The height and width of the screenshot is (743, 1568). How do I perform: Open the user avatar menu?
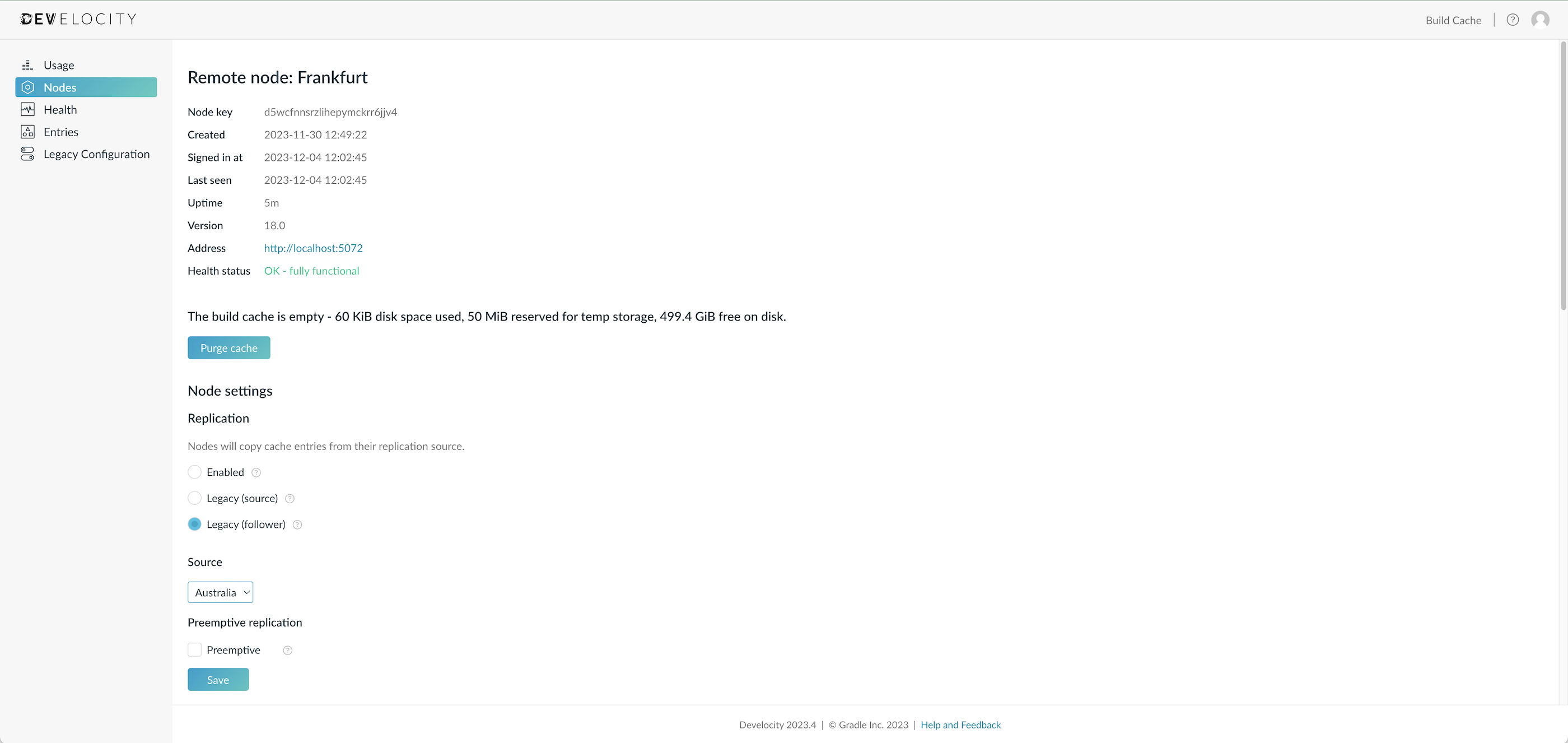click(1540, 20)
